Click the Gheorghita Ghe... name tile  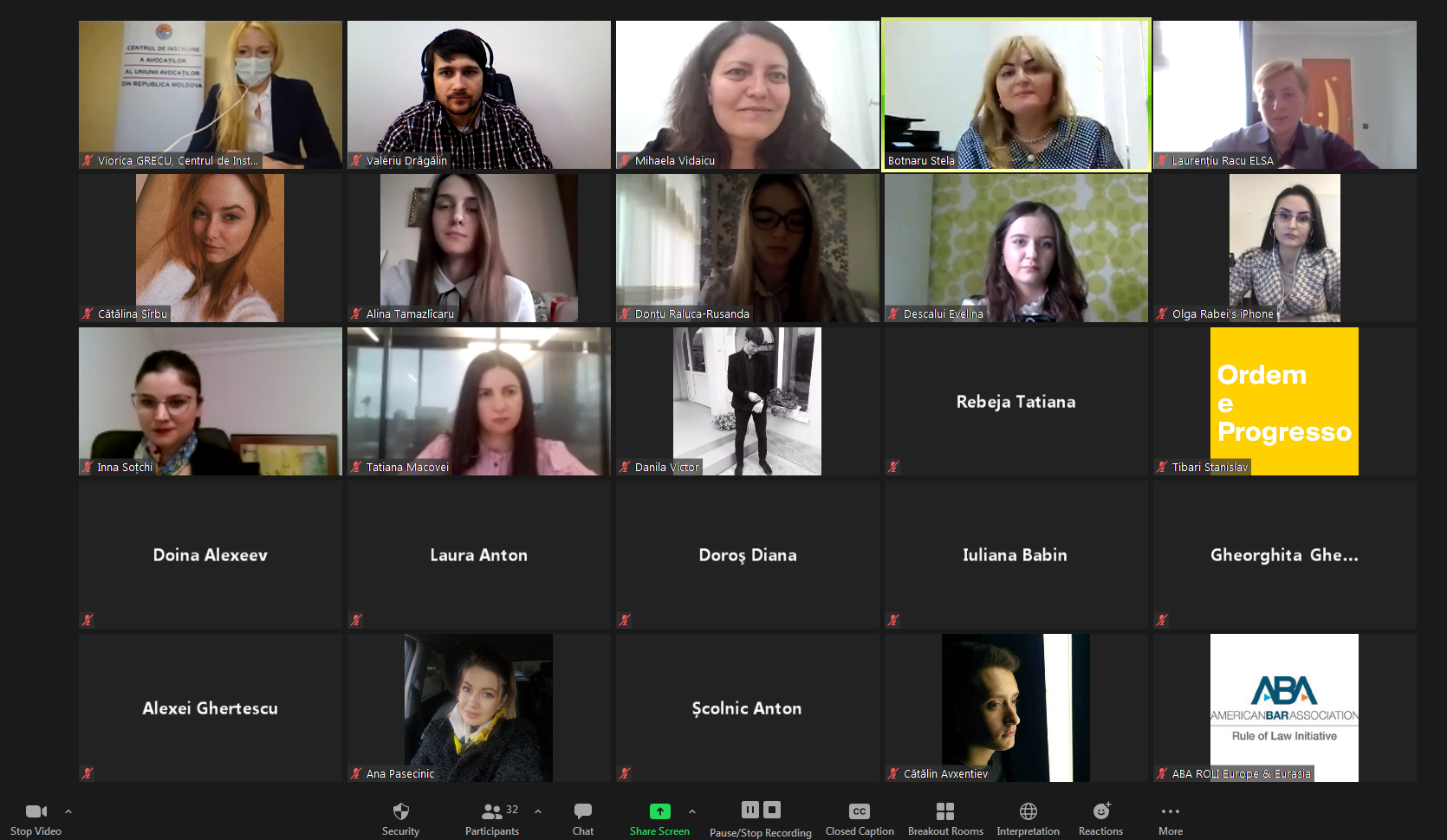coord(1285,554)
